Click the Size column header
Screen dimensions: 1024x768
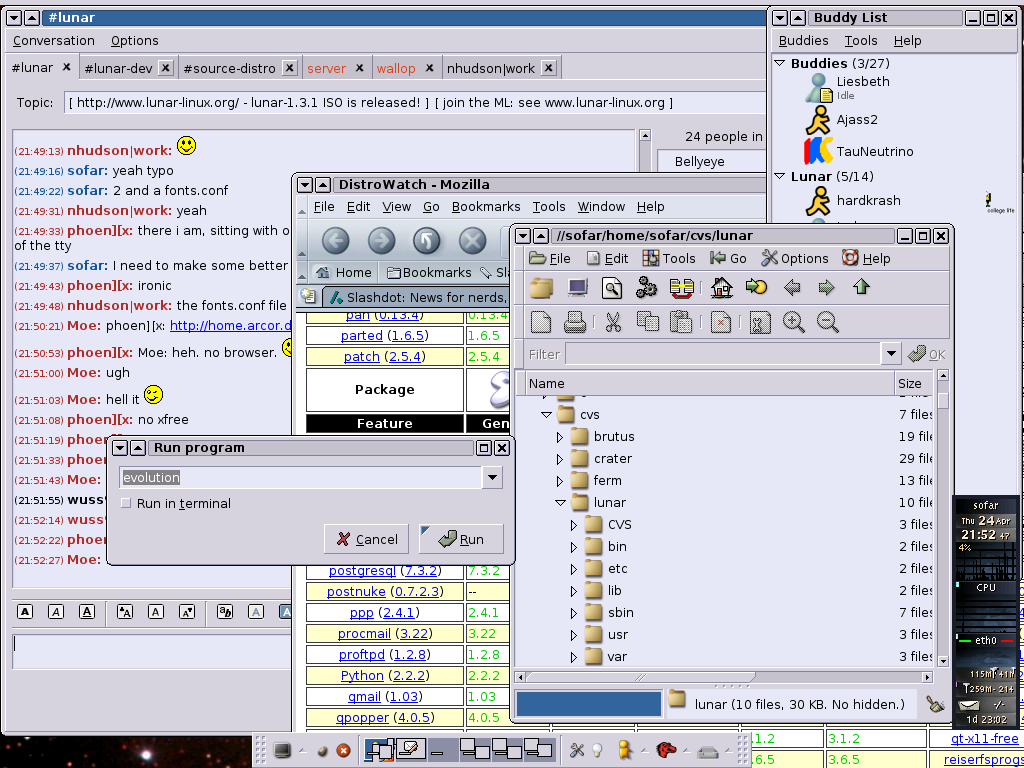click(910, 383)
